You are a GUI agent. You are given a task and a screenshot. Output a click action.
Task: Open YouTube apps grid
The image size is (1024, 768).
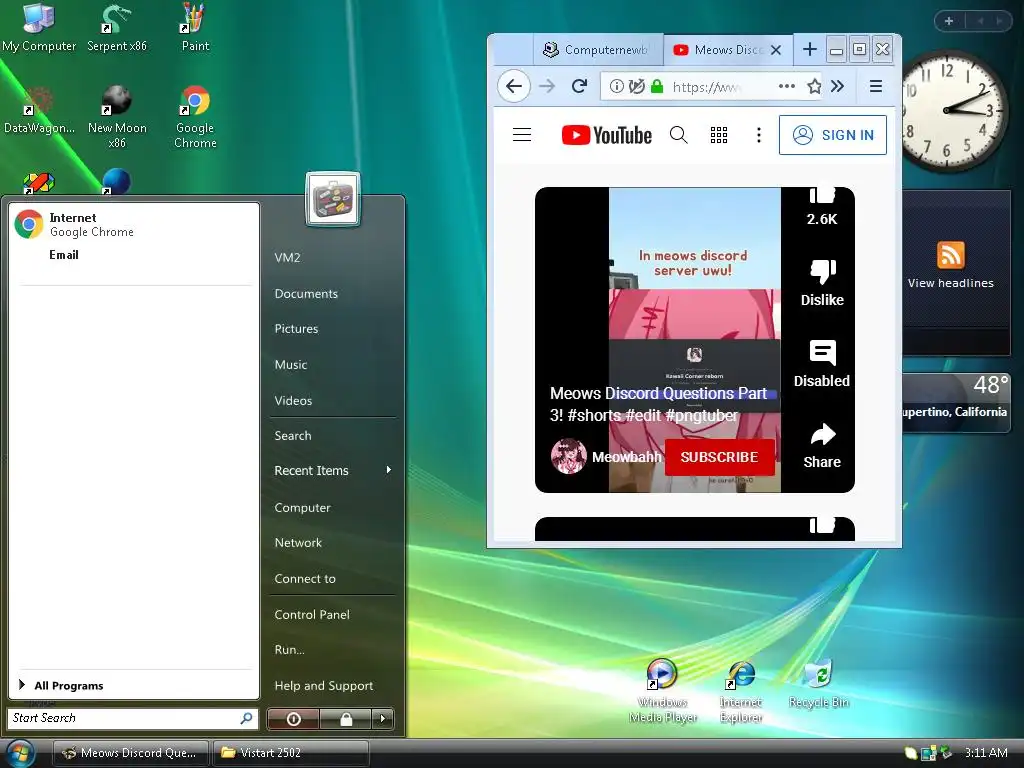718,135
